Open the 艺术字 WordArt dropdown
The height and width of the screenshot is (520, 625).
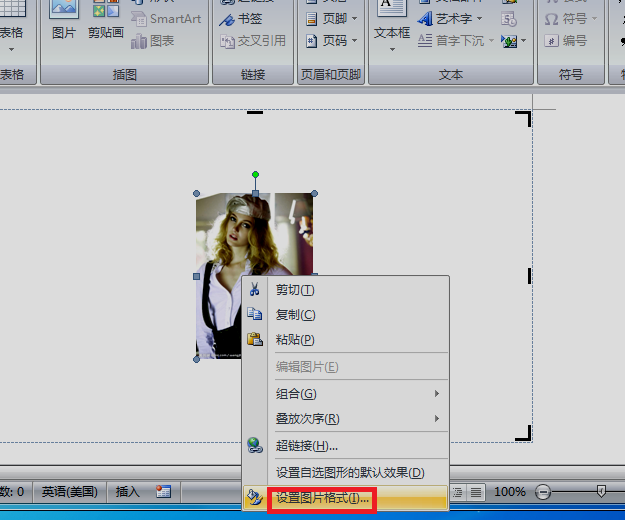point(450,19)
